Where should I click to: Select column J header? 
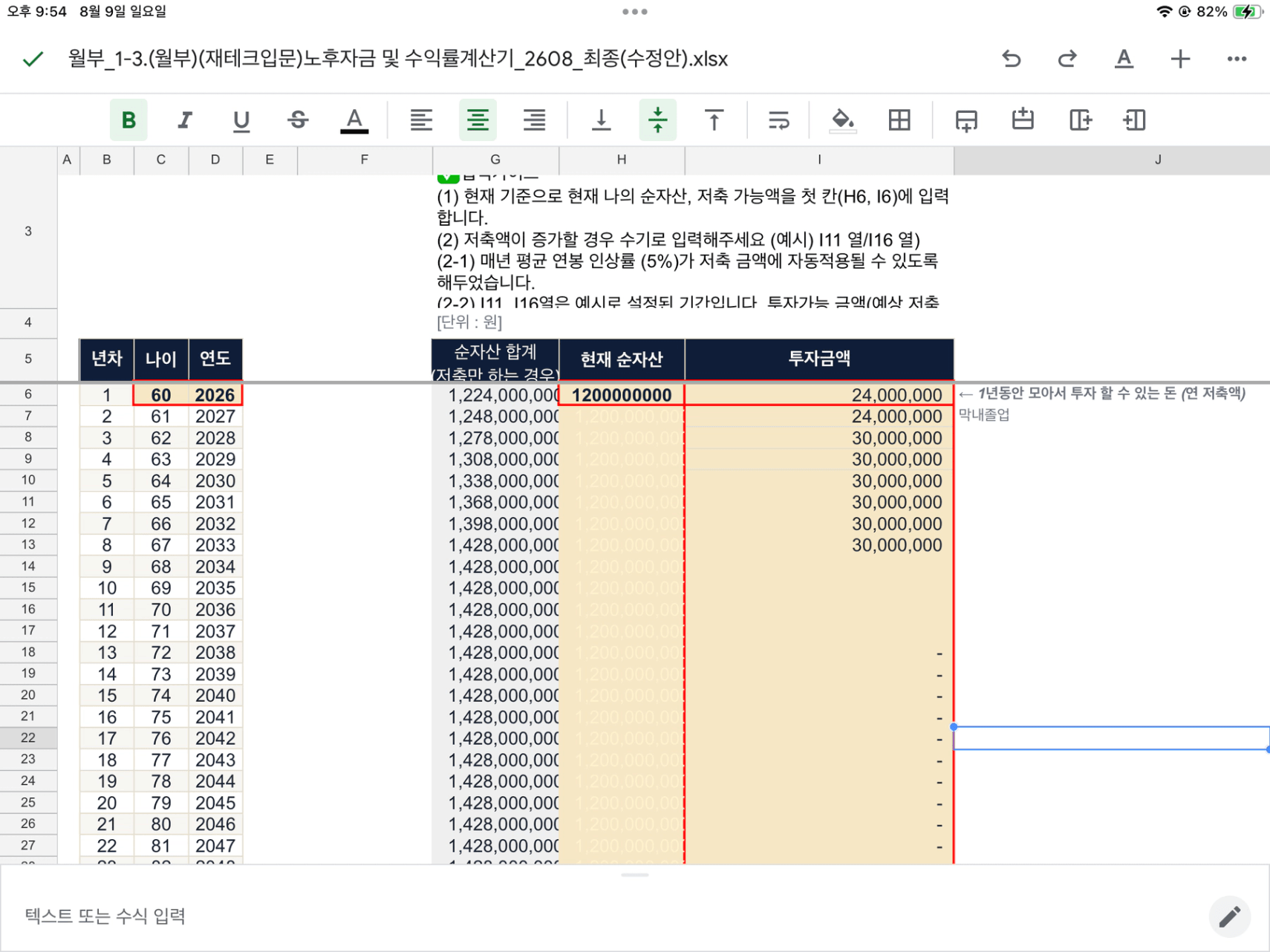tap(1112, 160)
